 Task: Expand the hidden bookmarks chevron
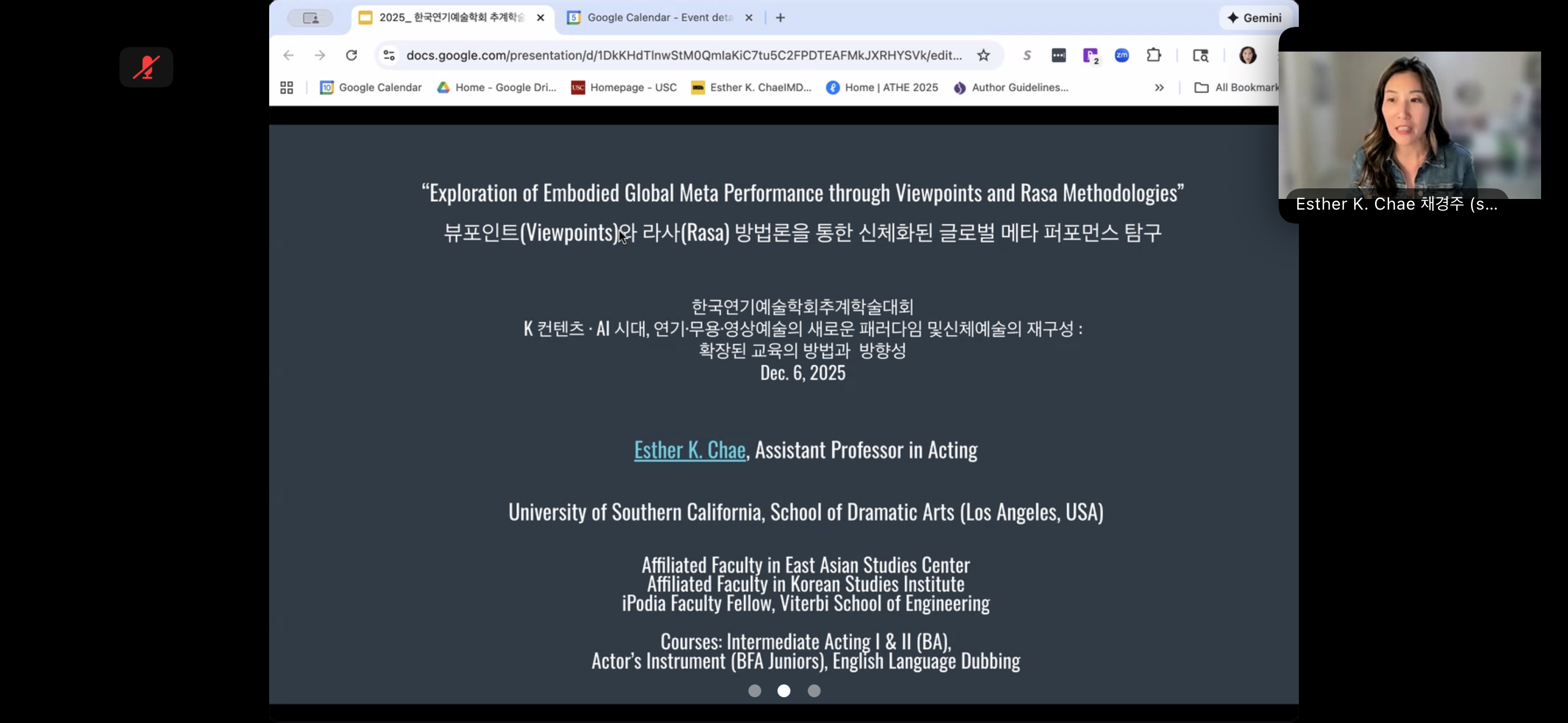(x=1159, y=87)
